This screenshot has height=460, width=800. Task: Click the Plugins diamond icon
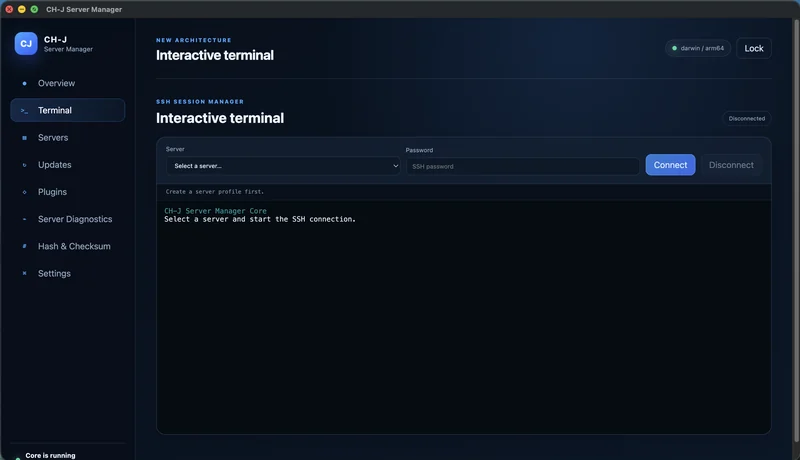(24, 192)
